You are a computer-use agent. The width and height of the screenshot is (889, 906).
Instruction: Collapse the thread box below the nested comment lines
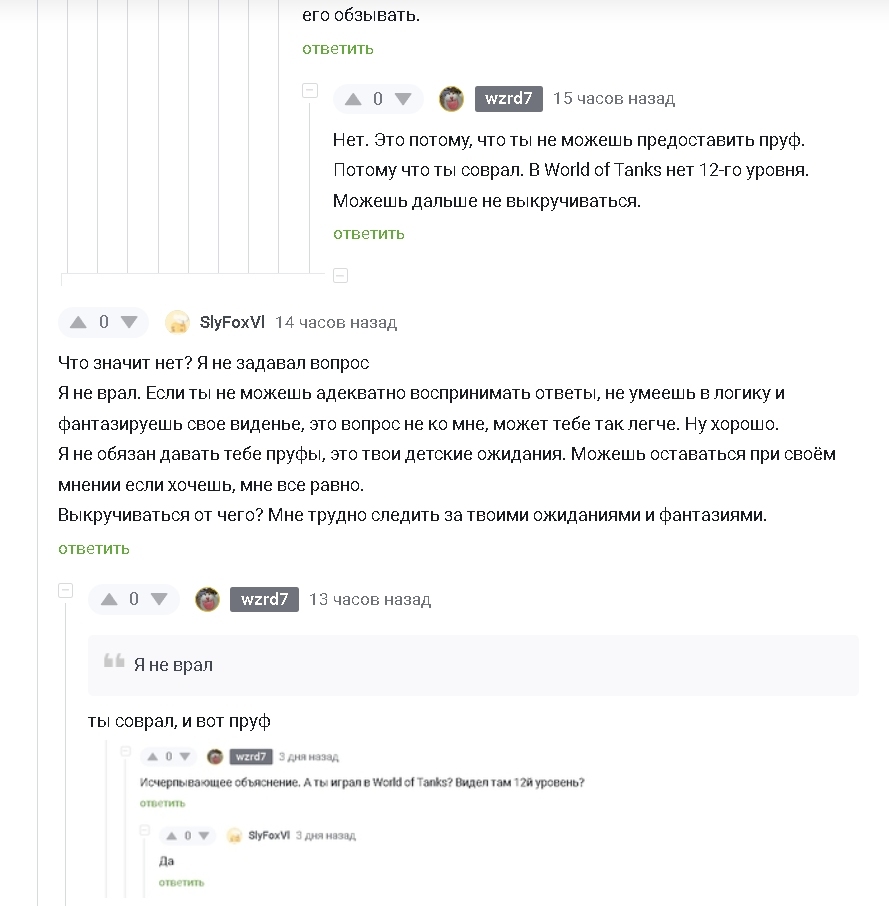[340, 275]
